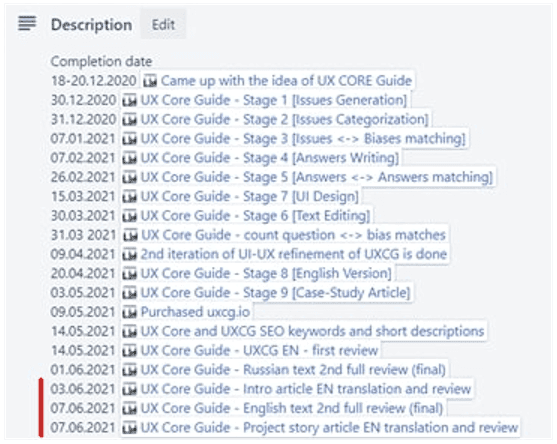Click board icon beside 'UXCG EN - first review'
The image size is (557, 444).
point(129,351)
